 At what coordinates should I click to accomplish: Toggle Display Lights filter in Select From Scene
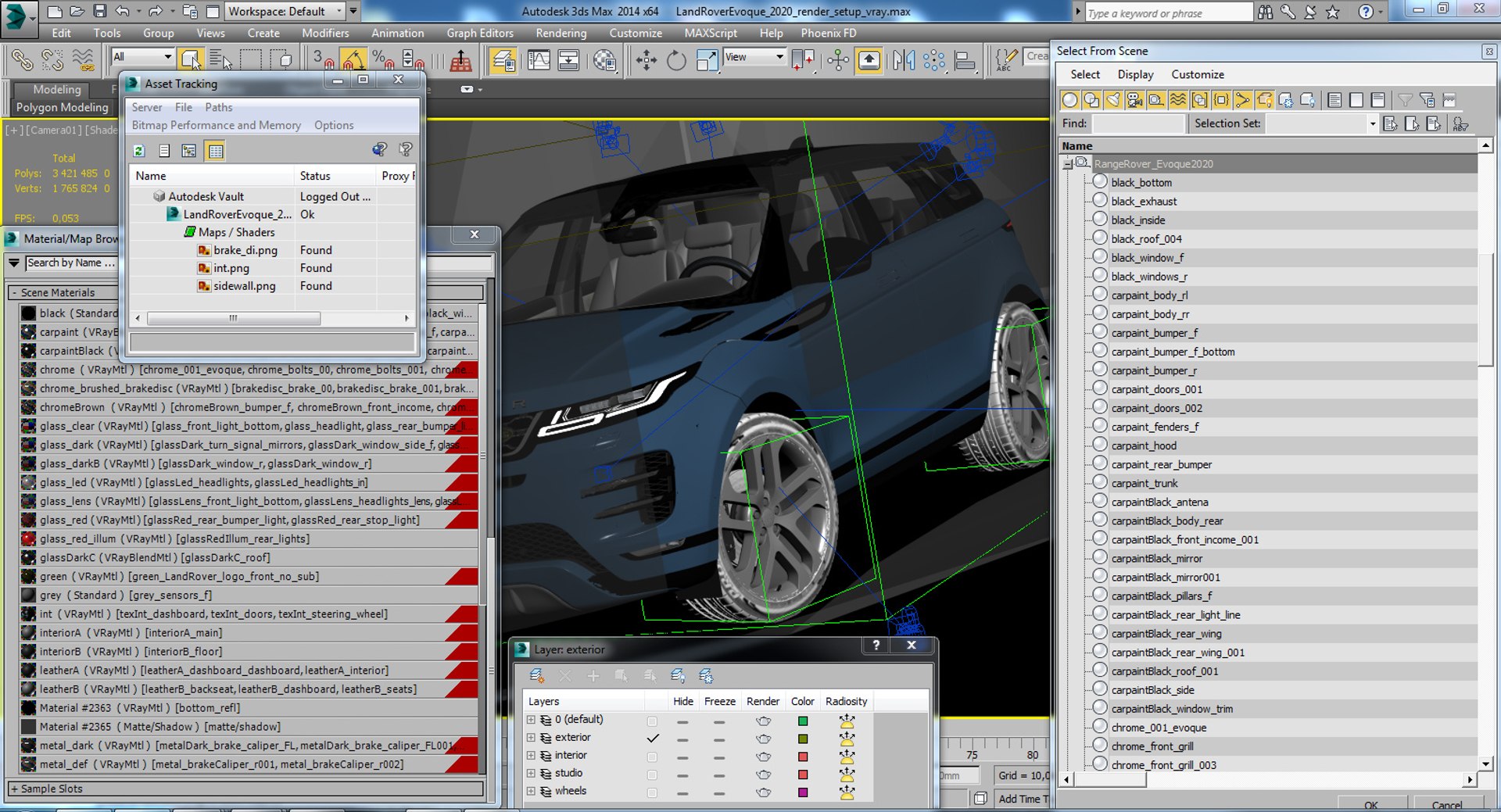(x=1112, y=100)
